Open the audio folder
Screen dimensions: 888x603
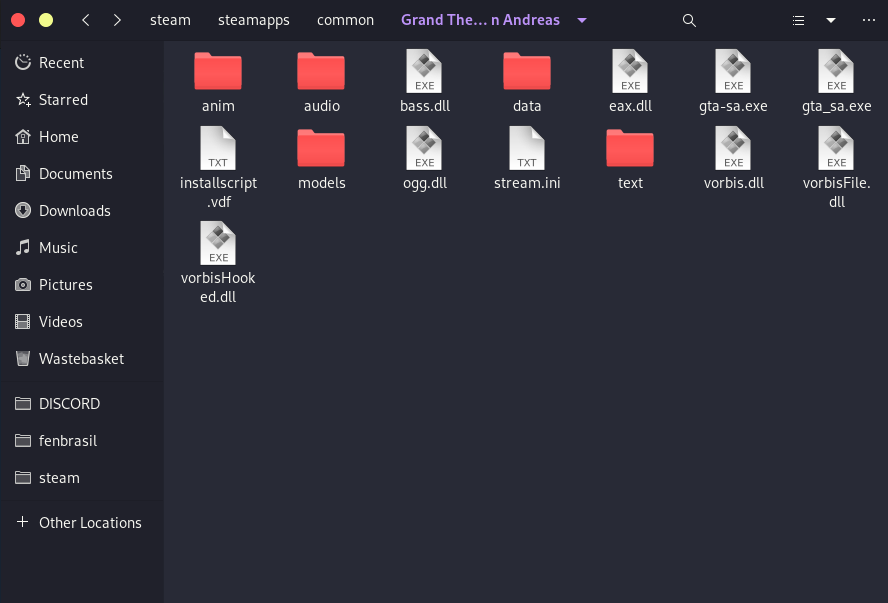(x=321, y=71)
